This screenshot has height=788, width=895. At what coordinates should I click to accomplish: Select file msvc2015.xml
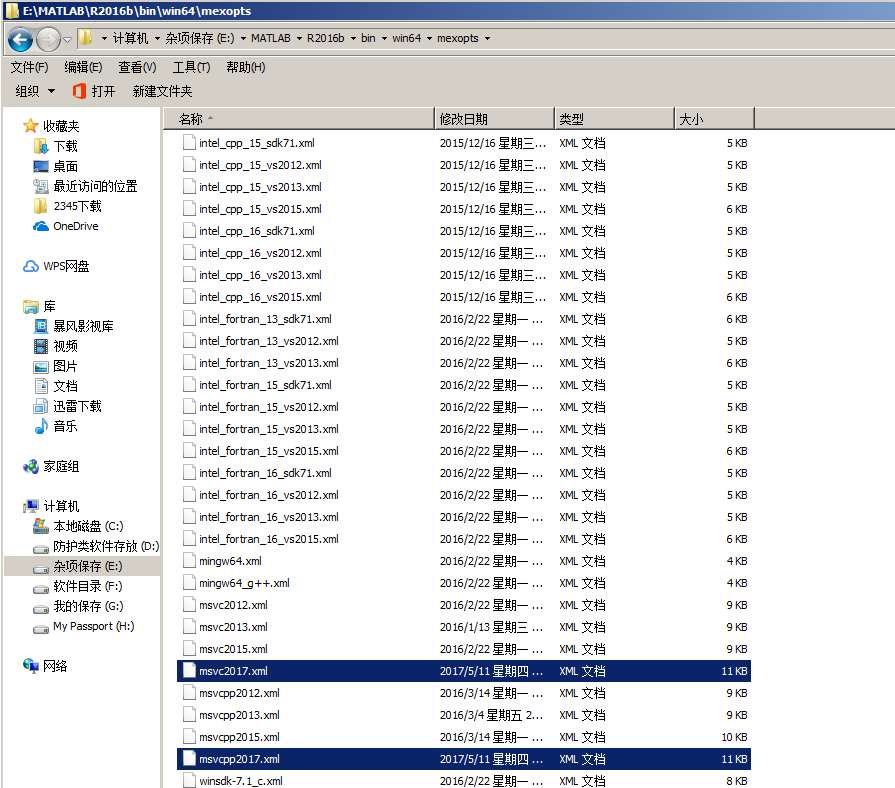click(x=463, y=649)
